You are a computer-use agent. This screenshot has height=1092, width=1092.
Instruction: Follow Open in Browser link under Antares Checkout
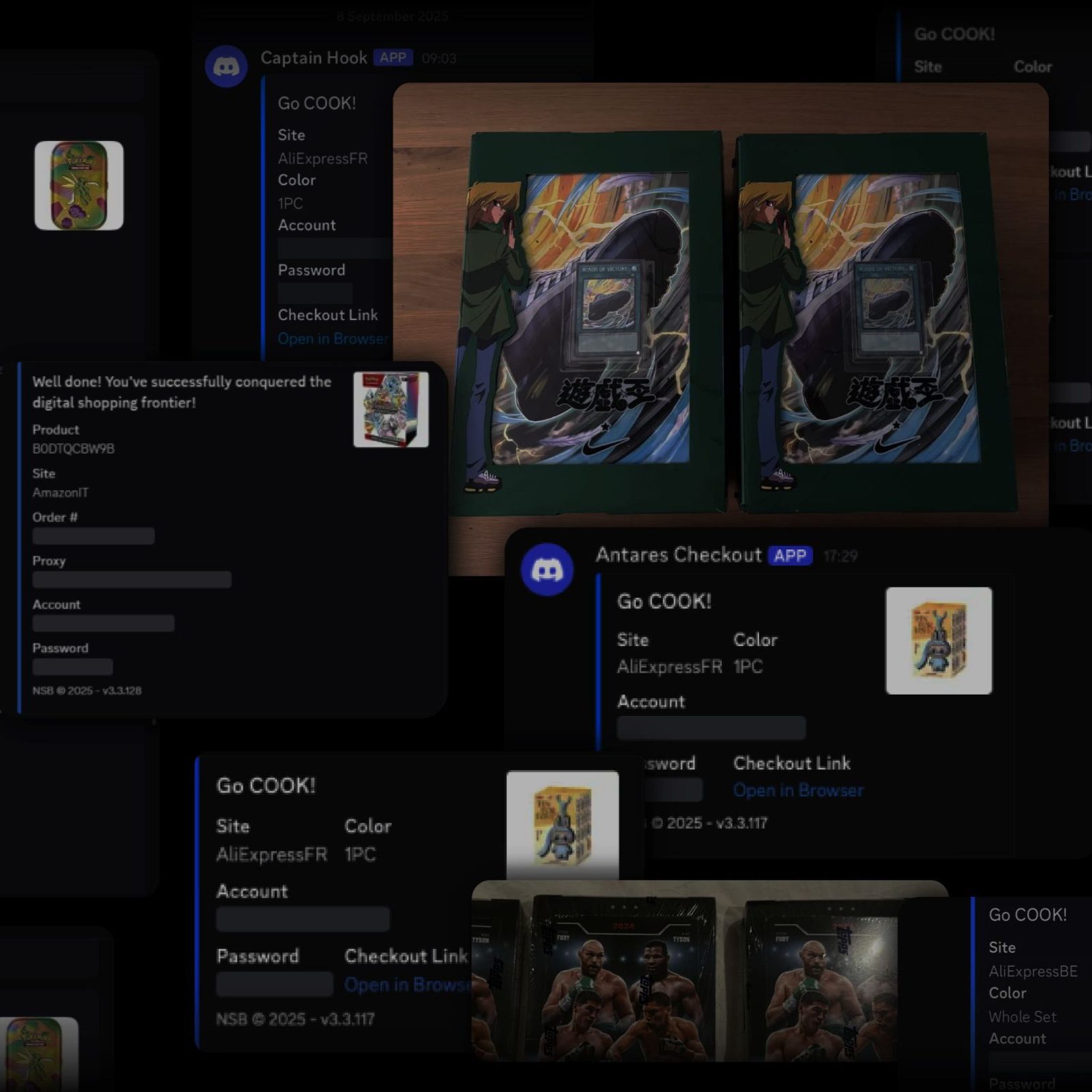798,791
